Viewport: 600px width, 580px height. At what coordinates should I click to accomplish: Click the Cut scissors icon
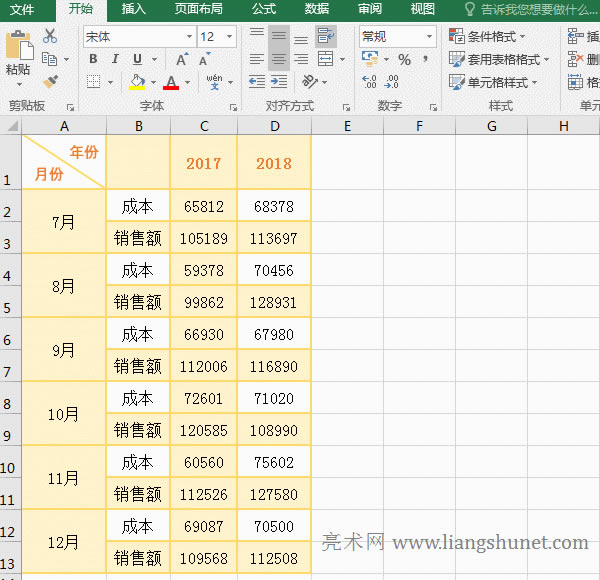pos(50,36)
